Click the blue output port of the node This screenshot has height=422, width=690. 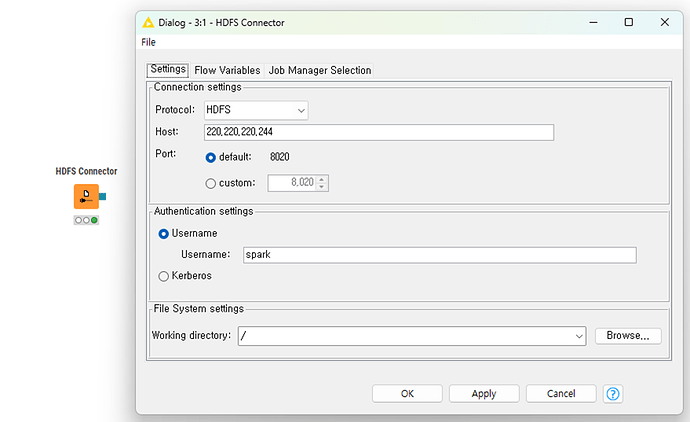[103, 197]
